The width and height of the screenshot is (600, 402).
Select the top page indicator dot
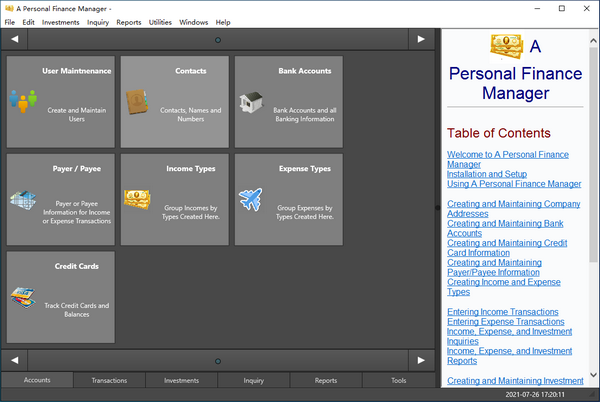(x=218, y=40)
